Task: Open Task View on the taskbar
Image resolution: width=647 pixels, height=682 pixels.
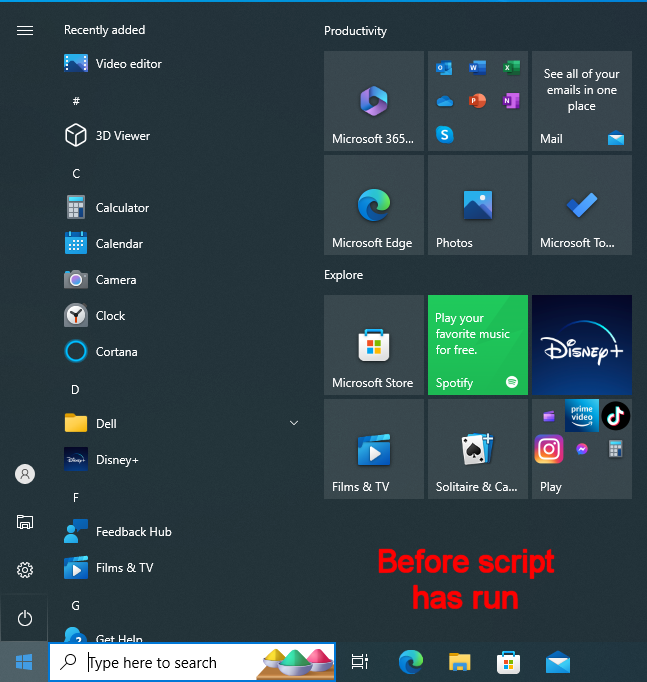Action: pyautogui.click(x=360, y=662)
